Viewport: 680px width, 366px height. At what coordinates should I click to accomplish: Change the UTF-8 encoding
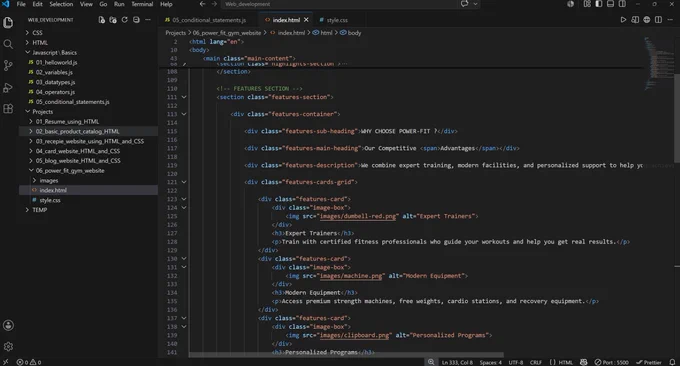pyautogui.click(x=516, y=362)
